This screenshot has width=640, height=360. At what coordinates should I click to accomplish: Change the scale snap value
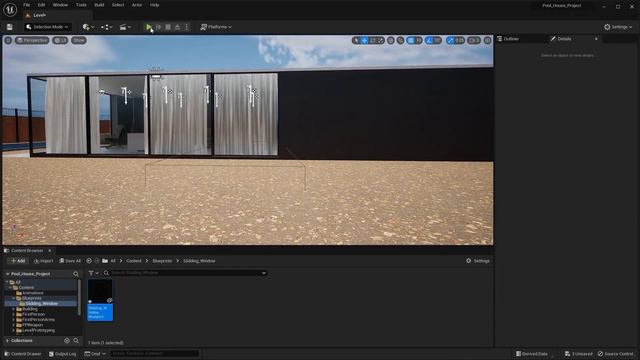click(x=460, y=40)
